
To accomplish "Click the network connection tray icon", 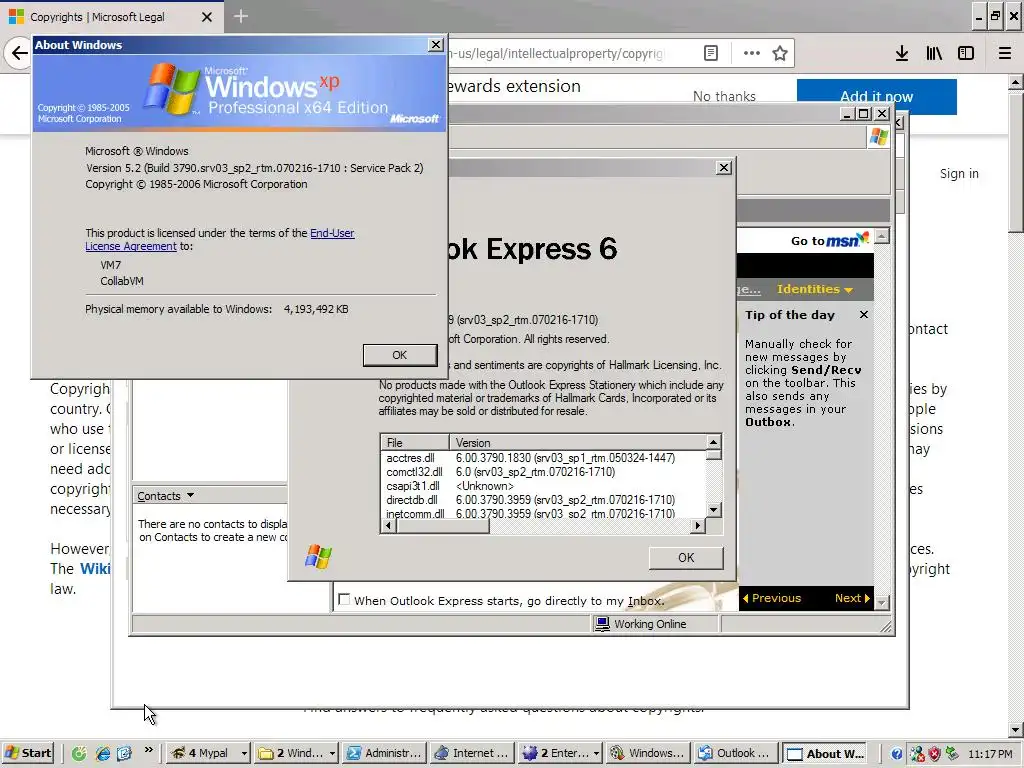I will 917,754.
